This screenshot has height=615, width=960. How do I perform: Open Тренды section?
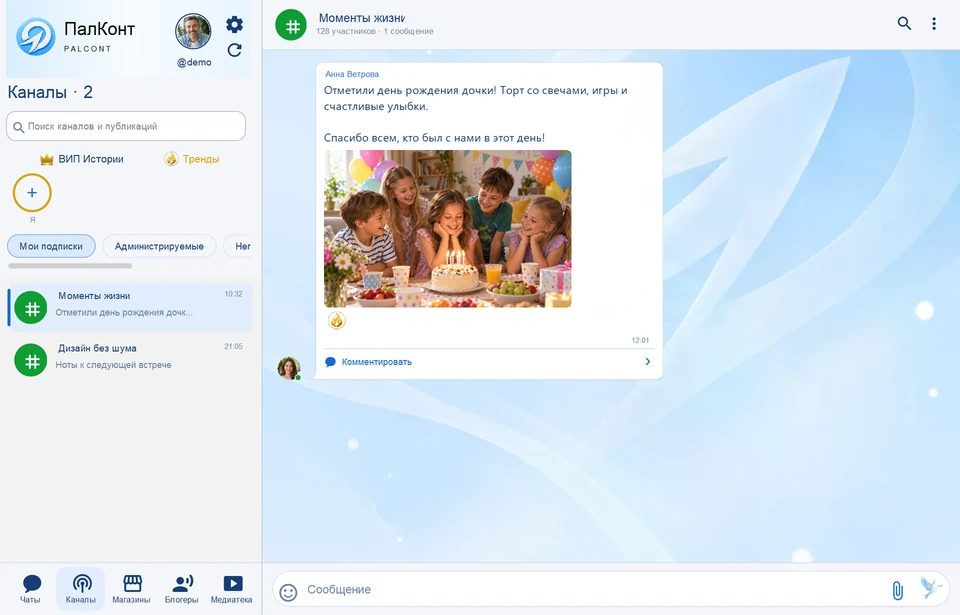(x=192, y=159)
